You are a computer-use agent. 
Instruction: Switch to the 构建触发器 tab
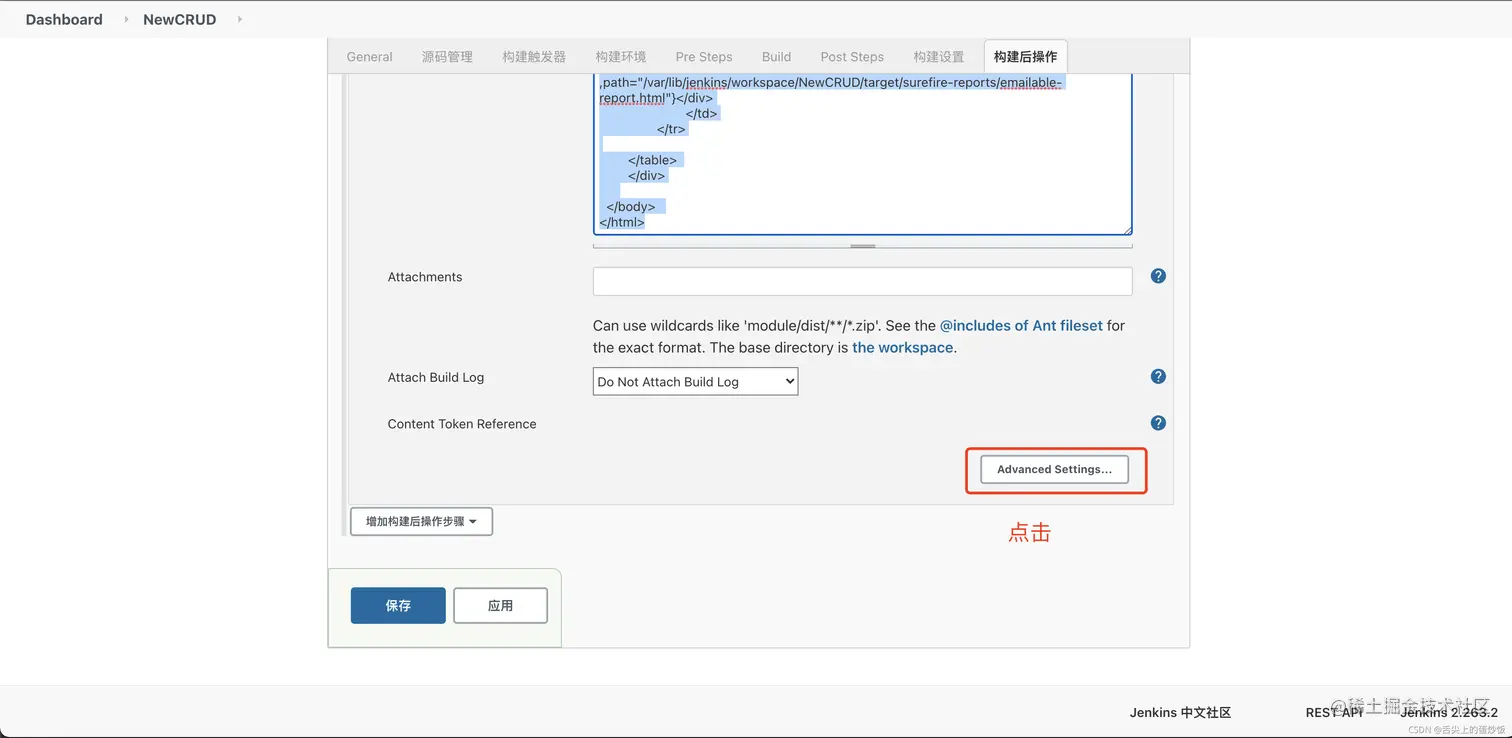(534, 57)
